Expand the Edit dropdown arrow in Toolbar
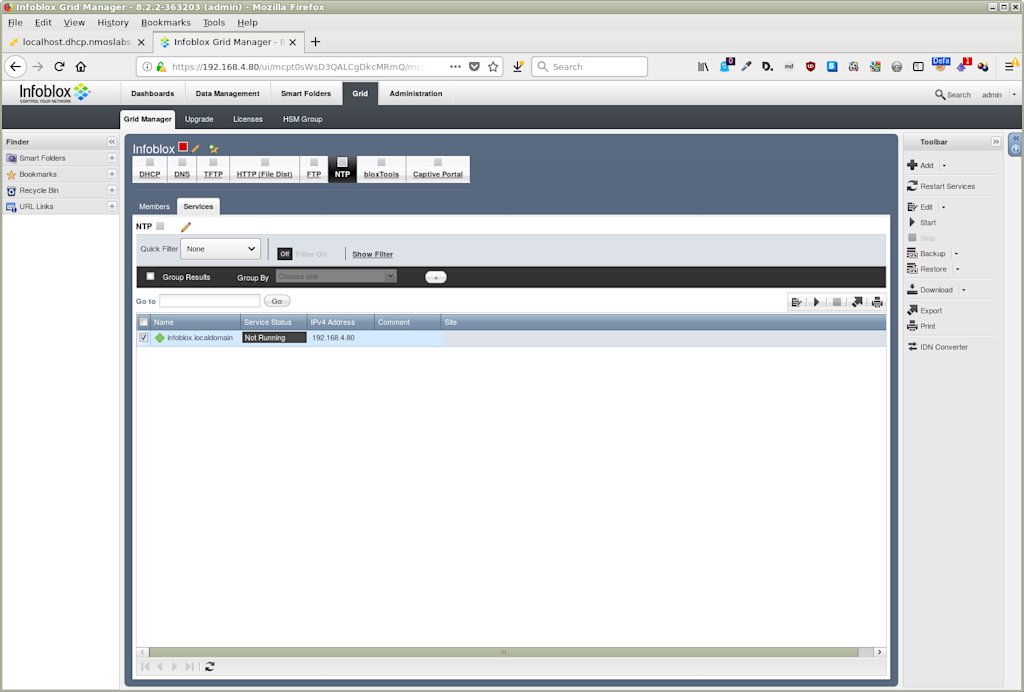1024x692 pixels. 943,207
